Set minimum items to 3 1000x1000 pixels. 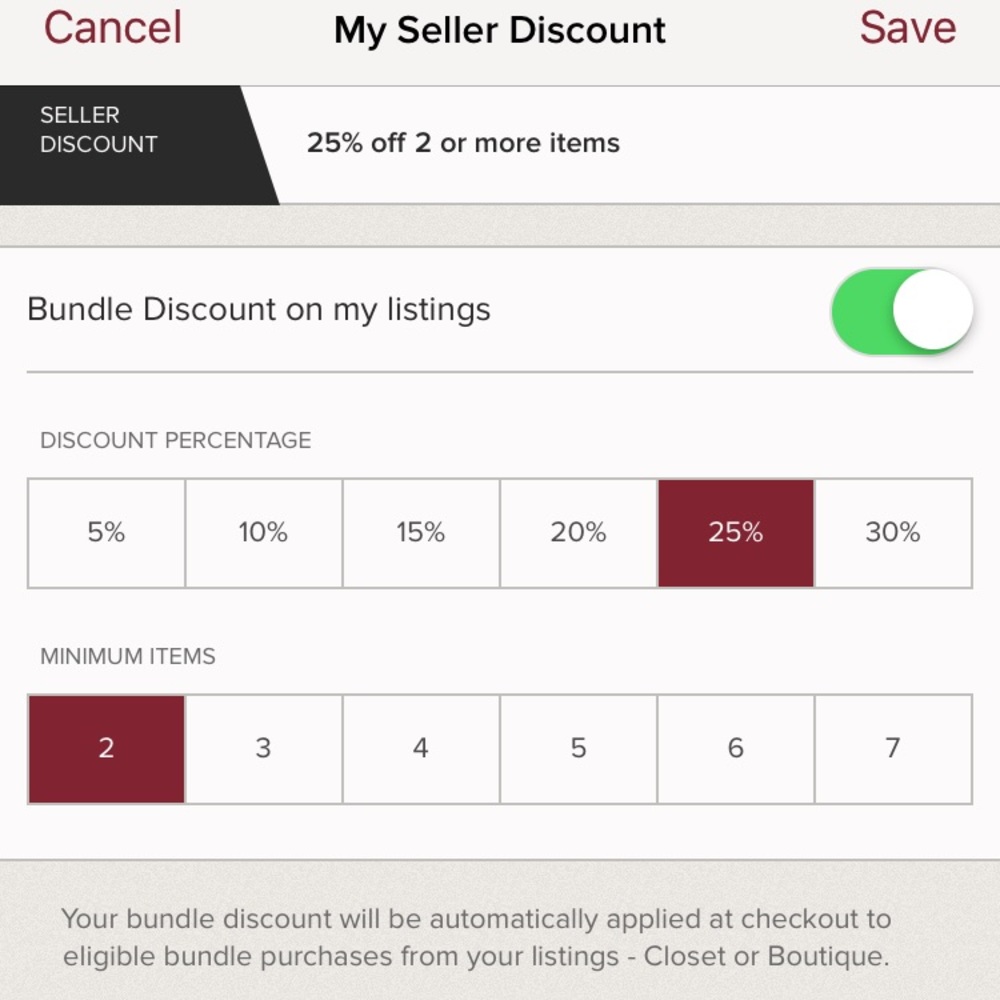(264, 749)
